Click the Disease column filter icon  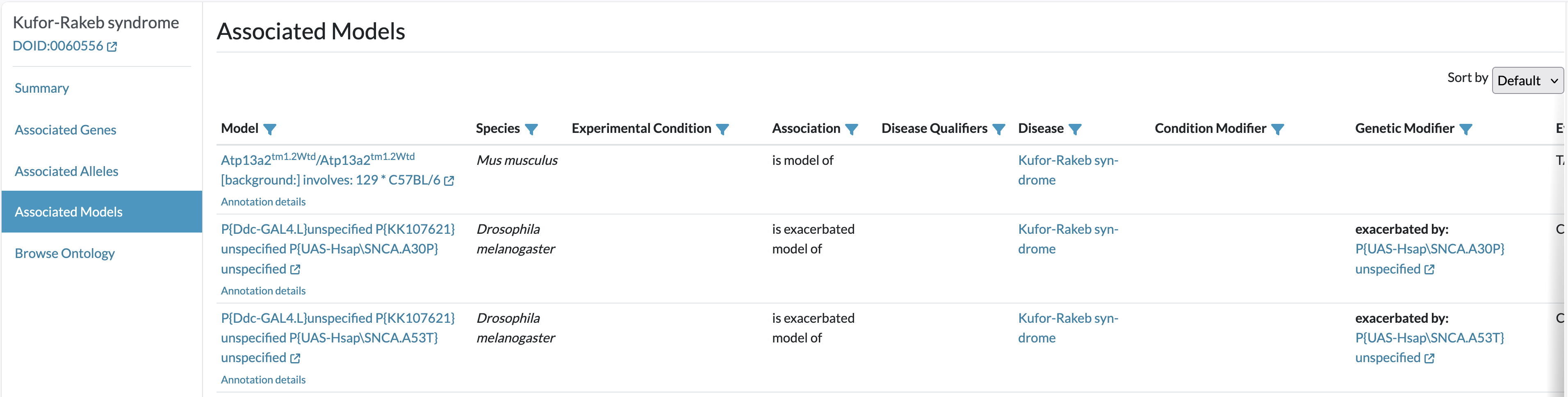click(1075, 129)
